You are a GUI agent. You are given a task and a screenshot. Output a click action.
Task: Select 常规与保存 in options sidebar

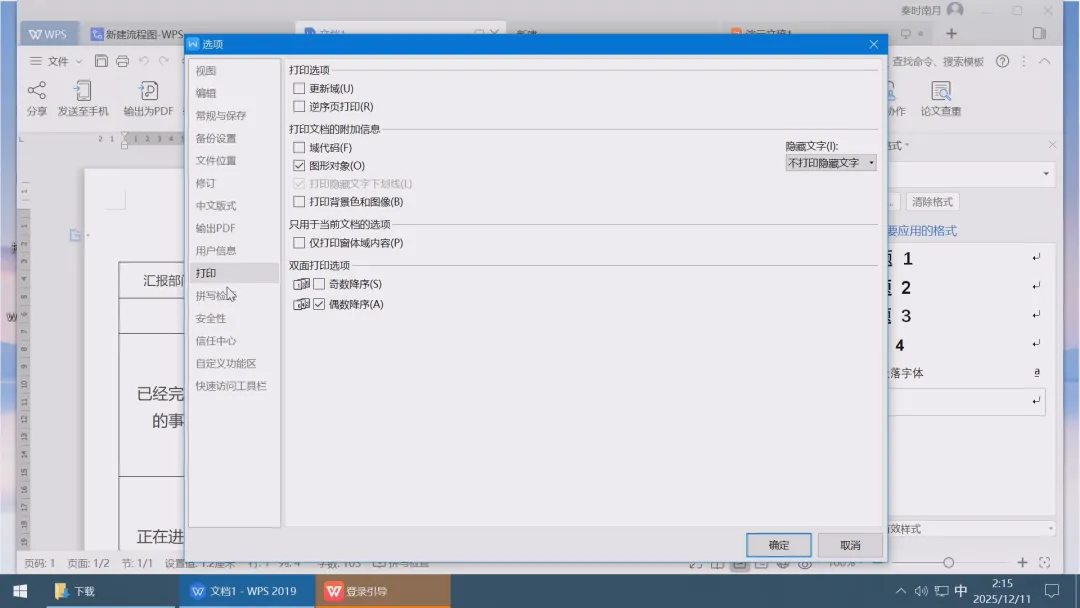coord(234,115)
